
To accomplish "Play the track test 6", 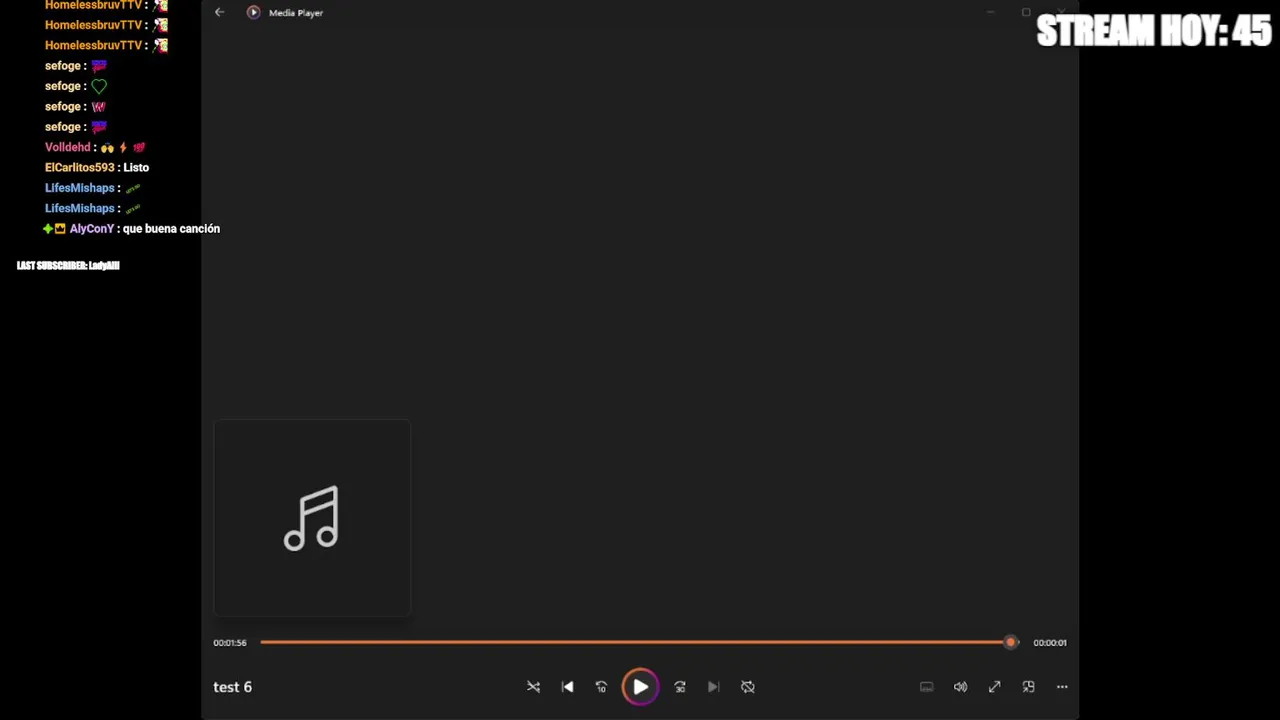I will [640, 687].
